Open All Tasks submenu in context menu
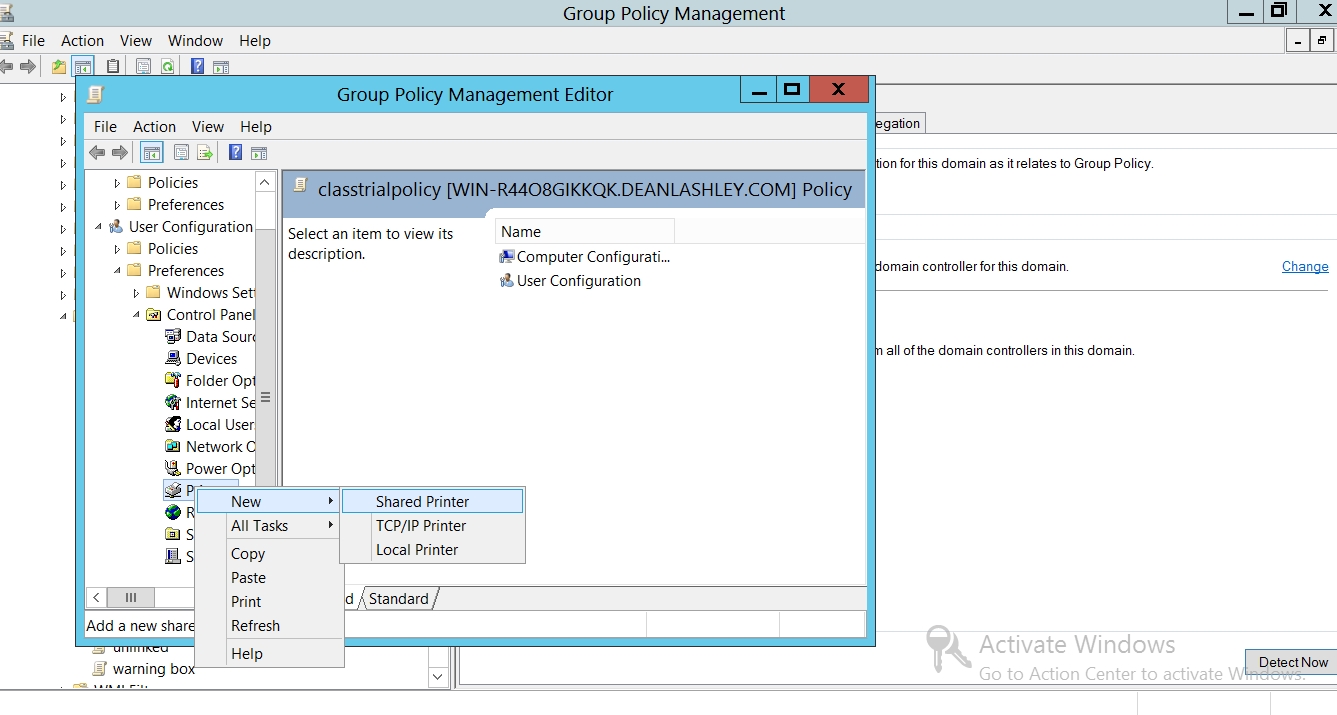 point(260,526)
